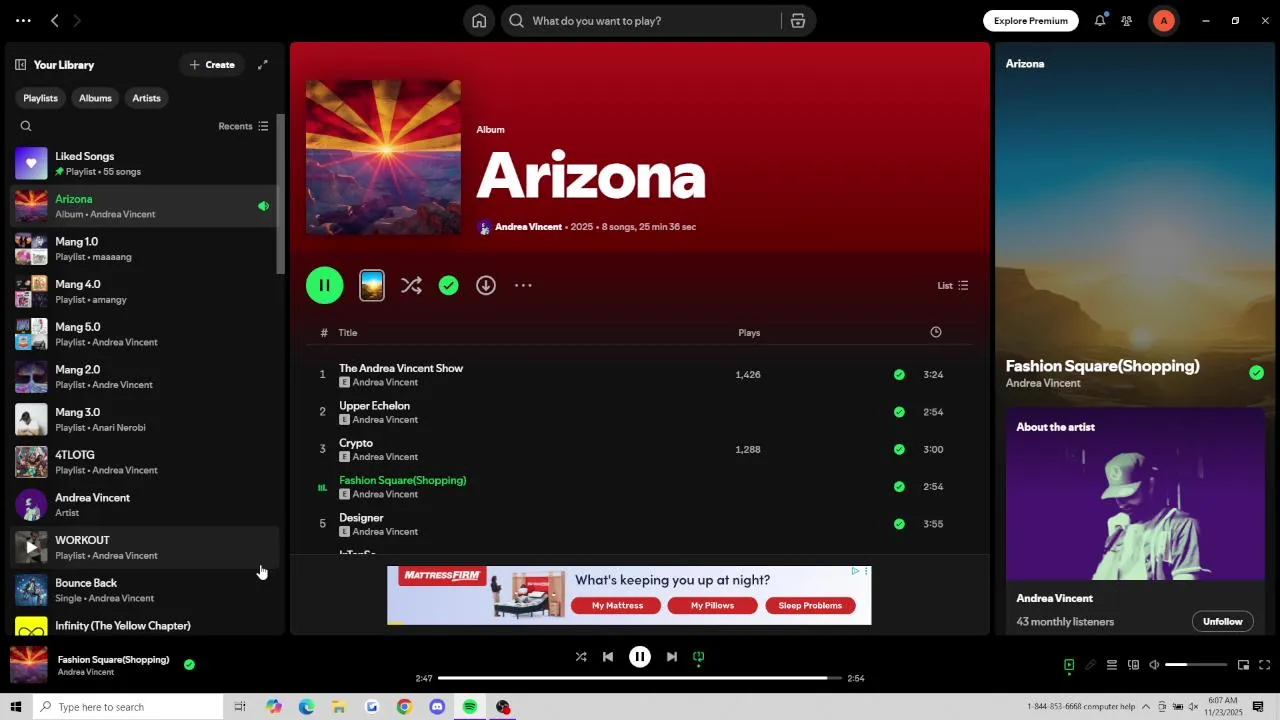1280x720 pixels.
Task: Open the Home icon
Action: (479, 21)
